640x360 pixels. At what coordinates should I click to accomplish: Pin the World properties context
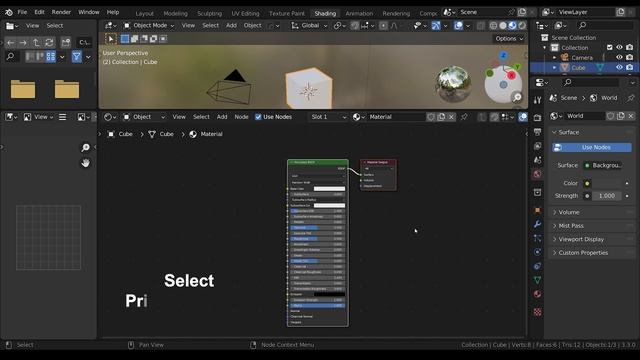(631, 98)
